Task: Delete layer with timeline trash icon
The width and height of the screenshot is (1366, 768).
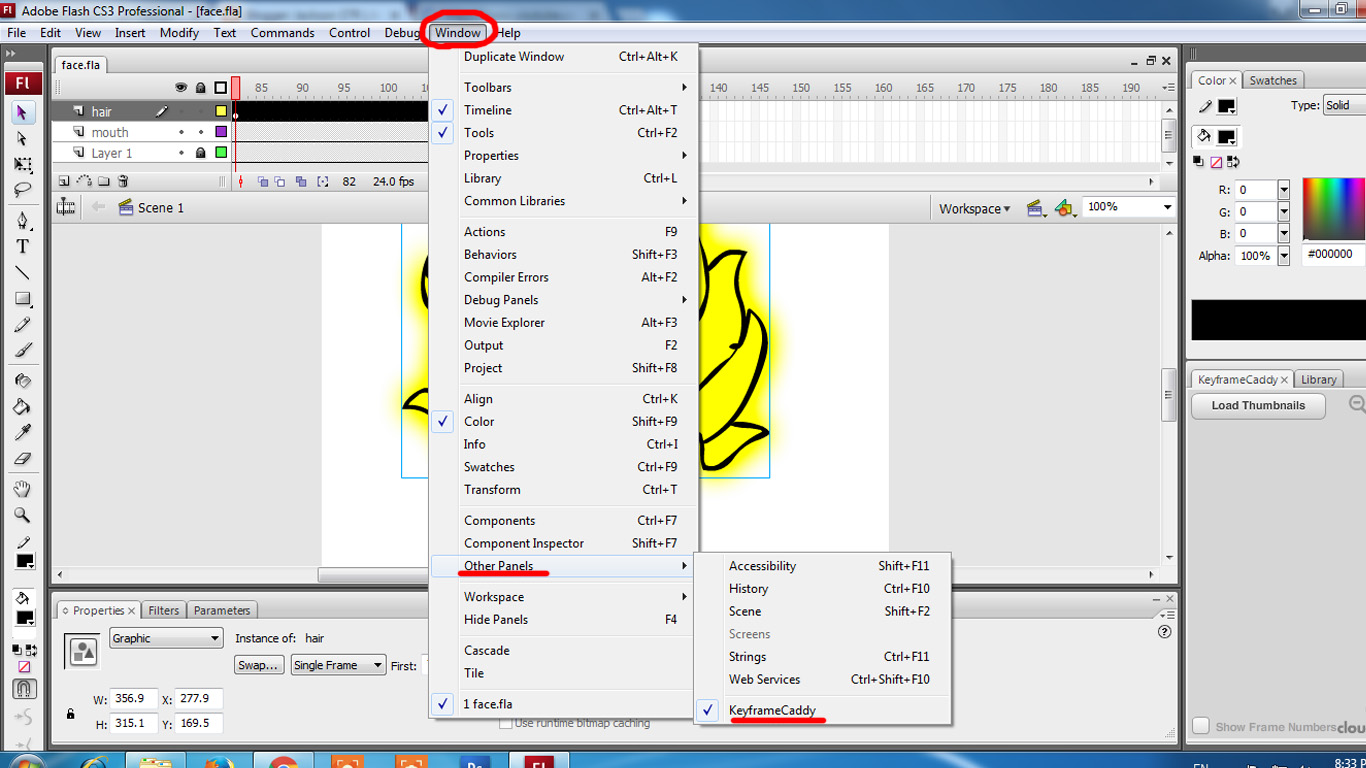Action: (123, 181)
